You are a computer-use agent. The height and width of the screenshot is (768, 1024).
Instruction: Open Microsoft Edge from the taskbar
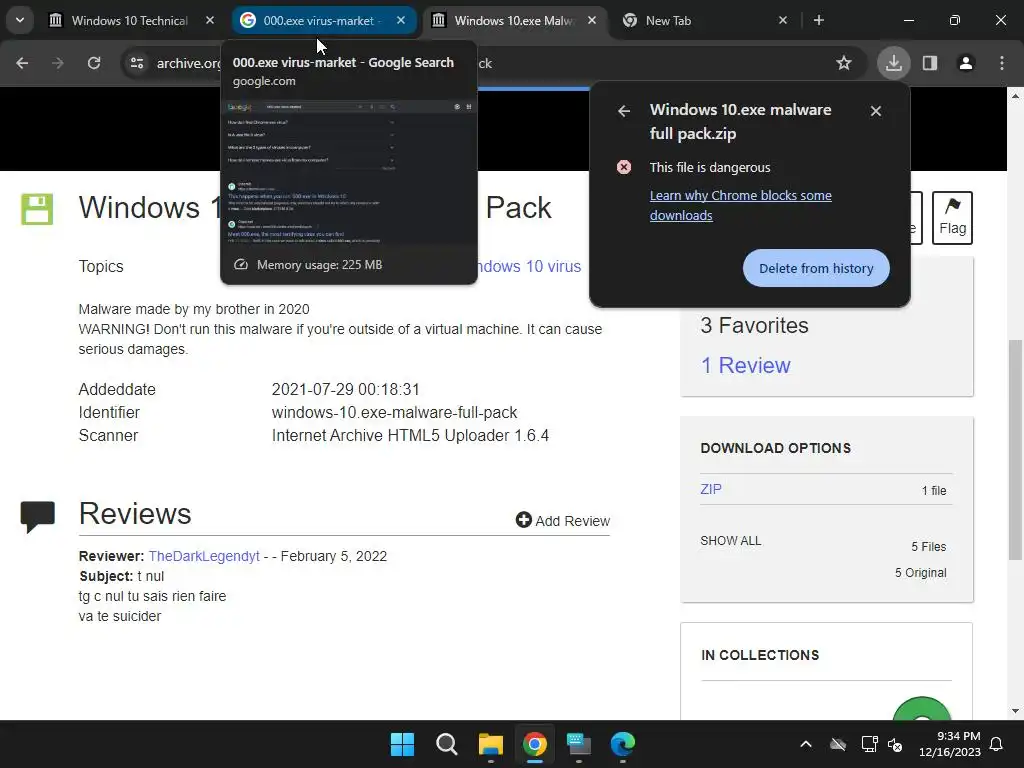[x=622, y=744]
